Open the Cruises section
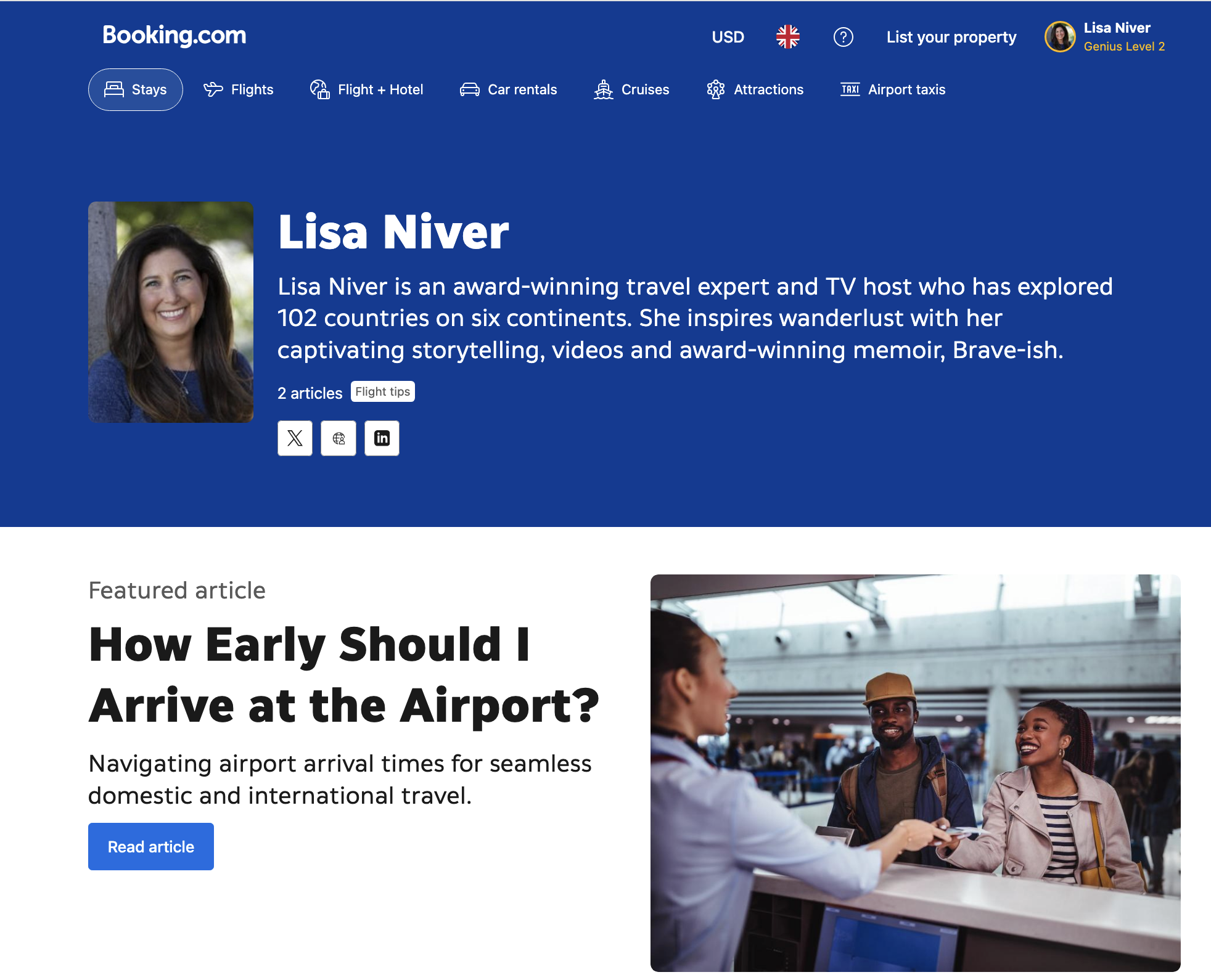 631,89
